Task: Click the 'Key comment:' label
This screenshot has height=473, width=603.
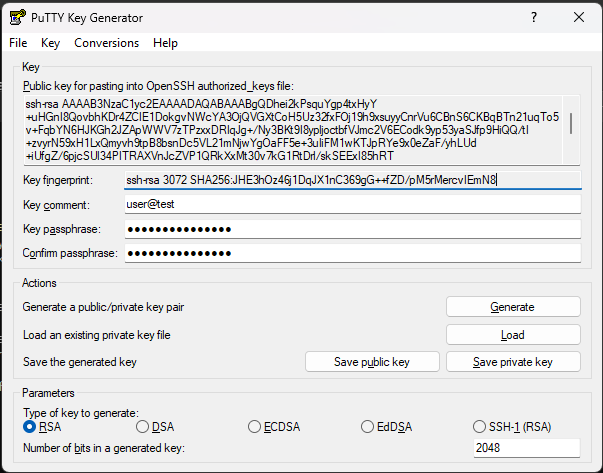Action: click(56, 205)
